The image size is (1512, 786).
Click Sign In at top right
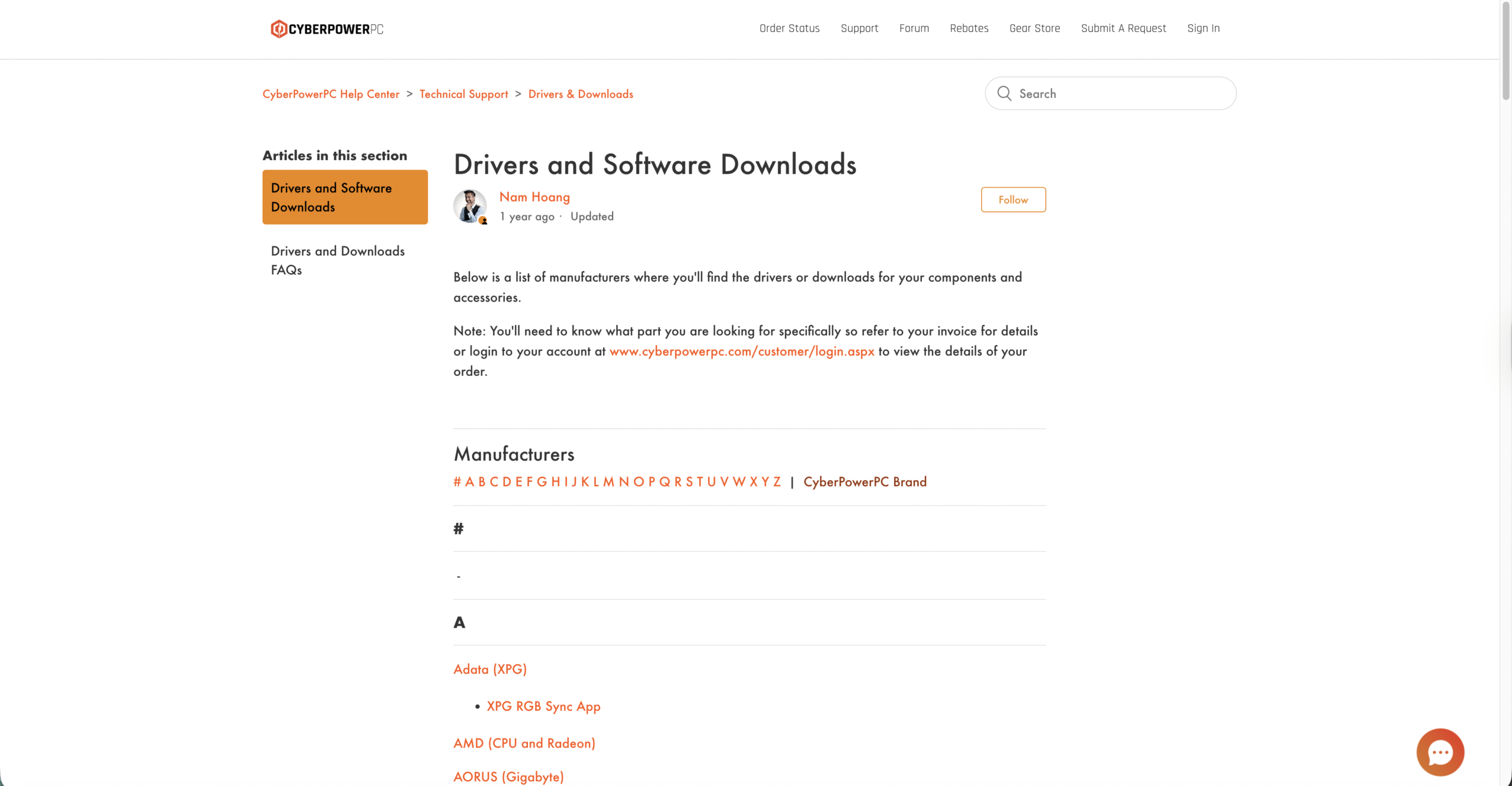click(1203, 28)
